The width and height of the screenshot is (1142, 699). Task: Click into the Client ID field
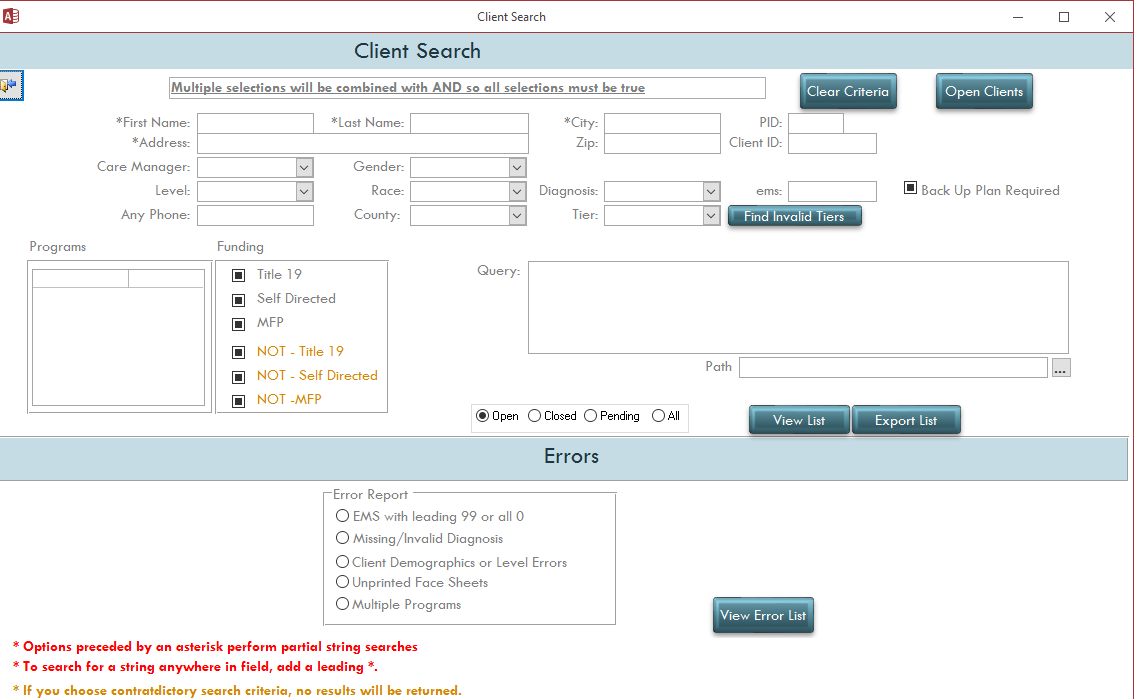point(832,143)
